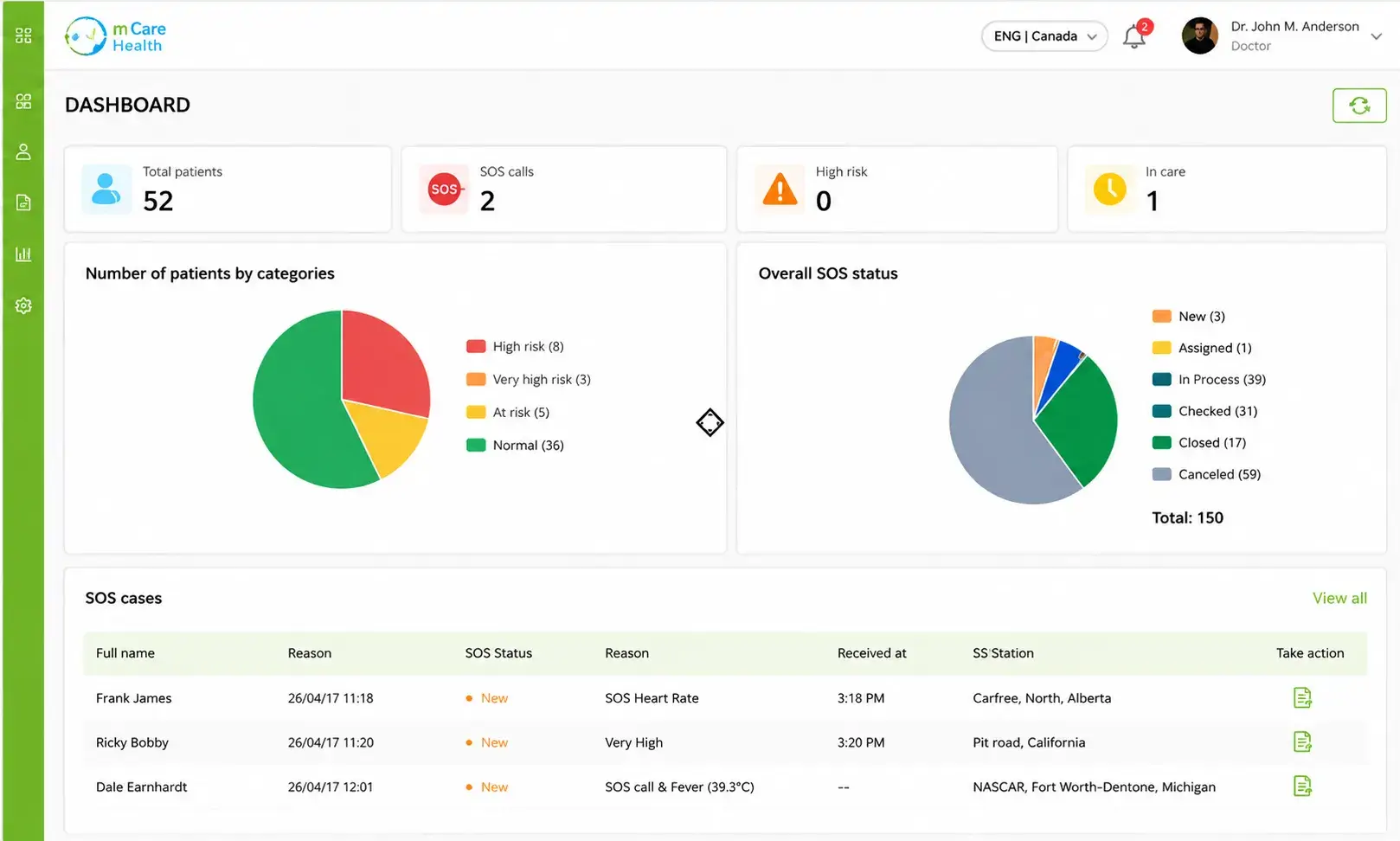Toggle Very high risk (3) legend swatch
Image resolution: width=1400 pixels, height=841 pixels.
pos(476,379)
